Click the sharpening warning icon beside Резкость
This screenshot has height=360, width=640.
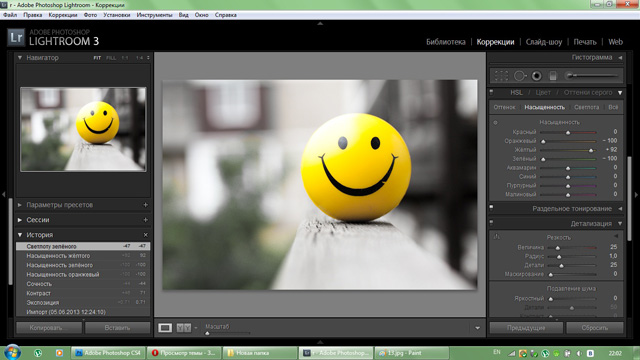coord(497,237)
